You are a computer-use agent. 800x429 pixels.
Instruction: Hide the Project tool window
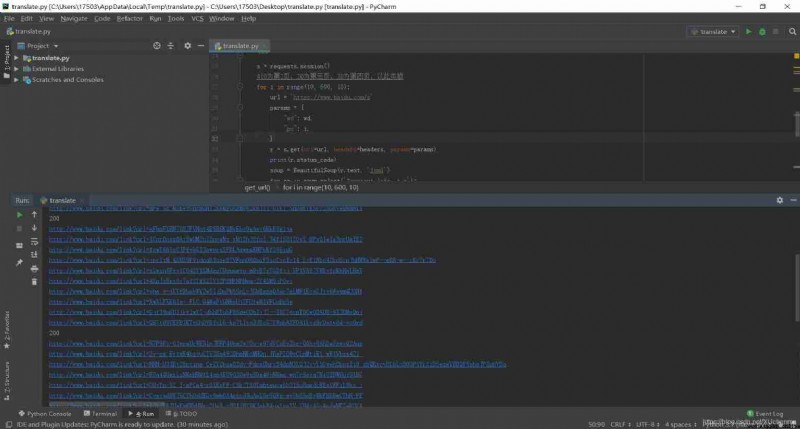201,46
